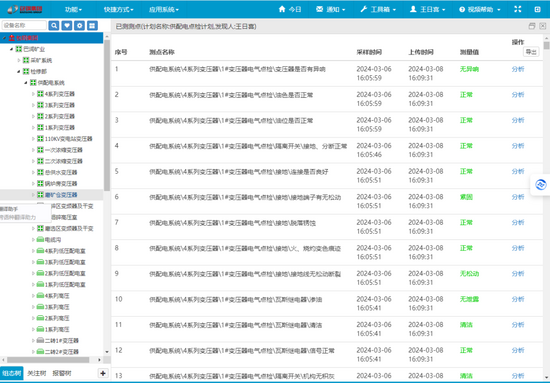Image resolution: width=550 pixels, height=383 pixels.
Task: Open the 功能 dropdown menu
Action: click(73, 9)
